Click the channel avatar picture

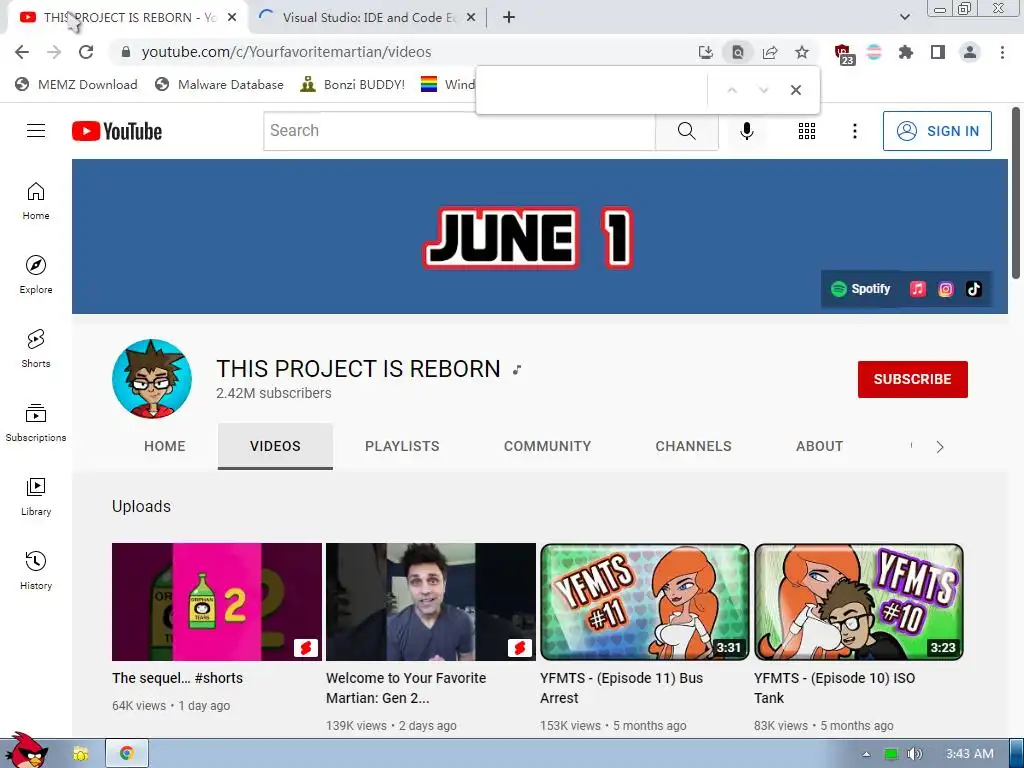click(x=152, y=379)
